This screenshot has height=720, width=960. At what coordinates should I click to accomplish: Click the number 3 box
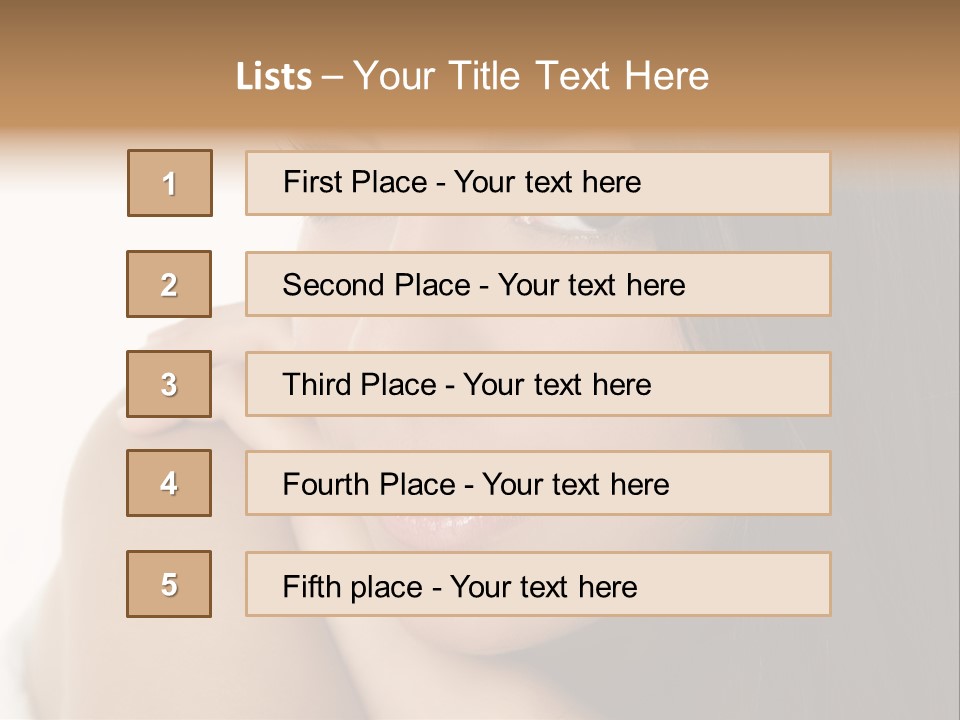tap(169, 384)
